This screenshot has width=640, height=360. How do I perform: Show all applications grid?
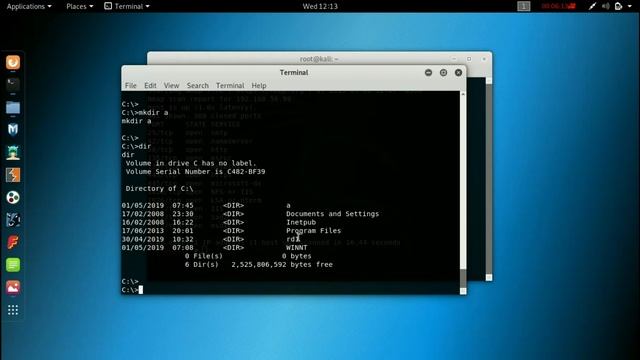[13, 310]
